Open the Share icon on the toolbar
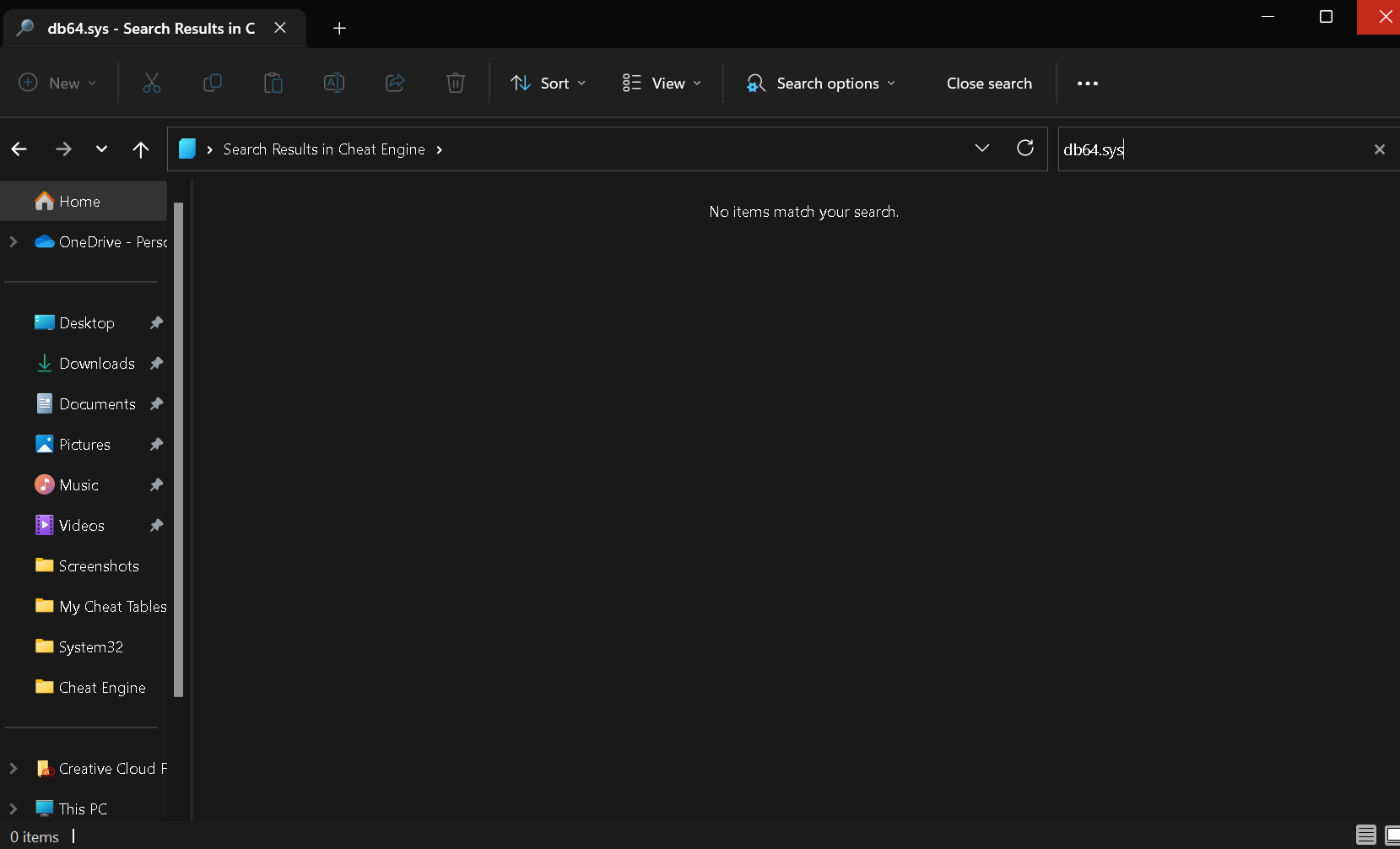The width and height of the screenshot is (1400, 849). tap(394, 83)
